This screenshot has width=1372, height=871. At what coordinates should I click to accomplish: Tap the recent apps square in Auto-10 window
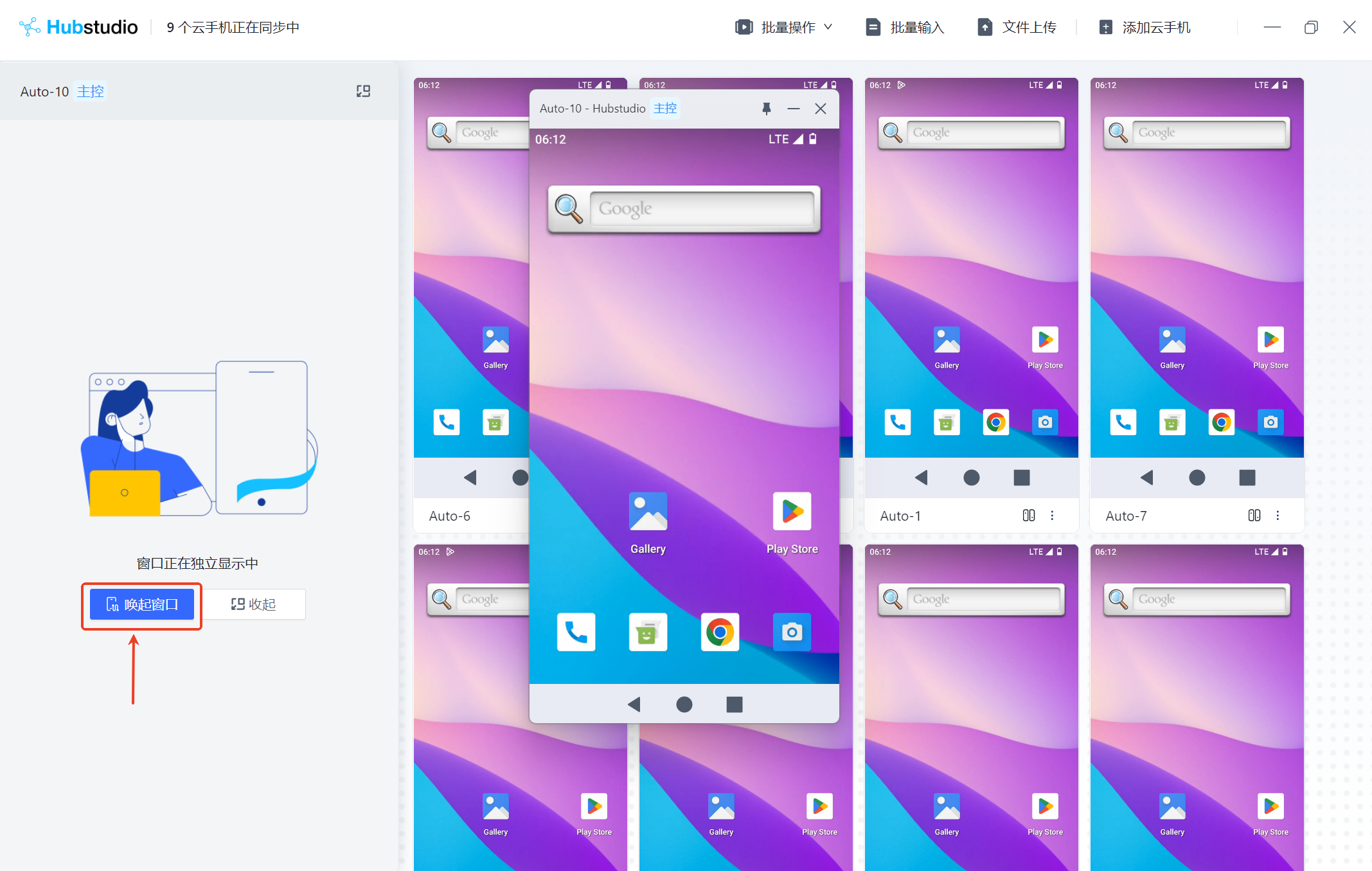click(x=735, y=705)
